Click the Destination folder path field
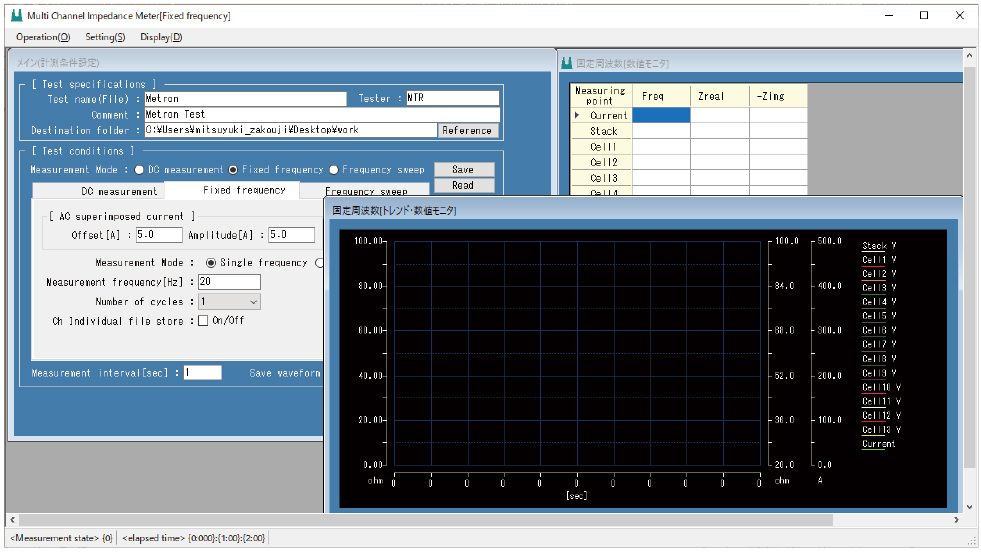981x553 pixels. tap(290, 130)
